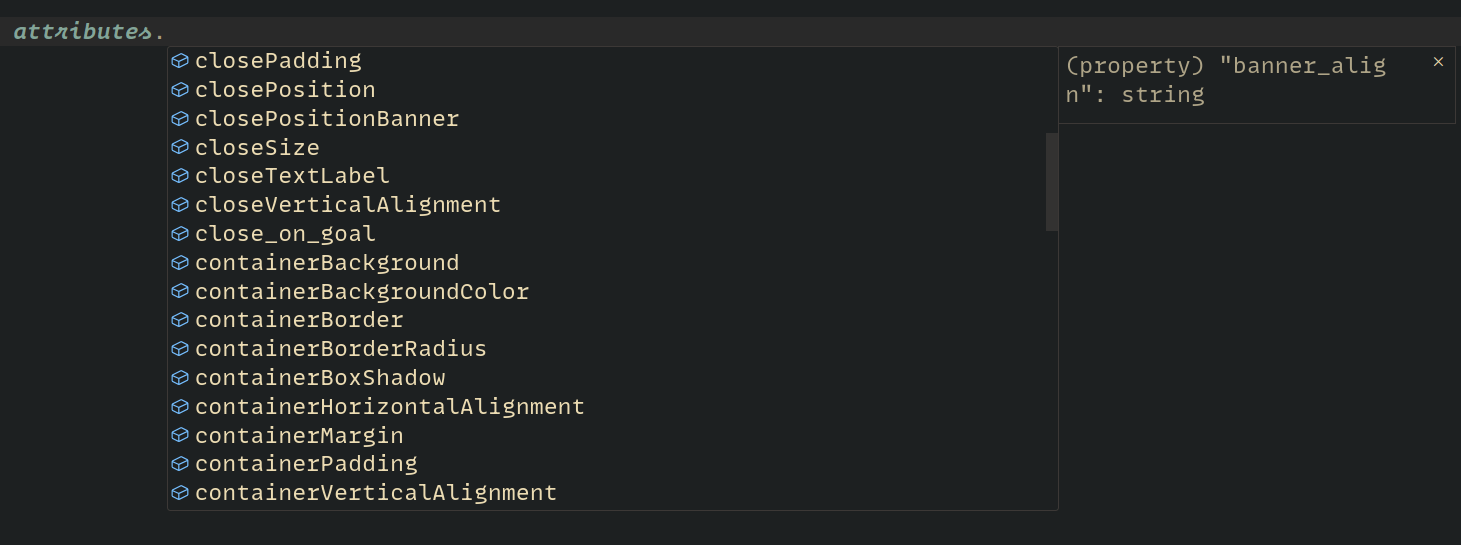Select the containerHorizontalAlignment completion
Image resolution: width=1461 pixels, height=545 pixels.
click(x=390, y=407)
